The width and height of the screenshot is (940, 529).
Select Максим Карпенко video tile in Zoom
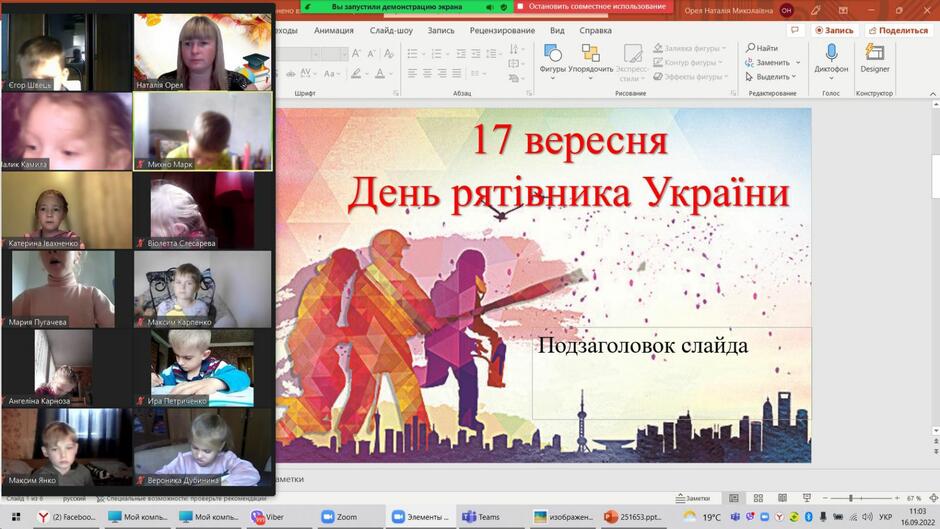point(203,289)
